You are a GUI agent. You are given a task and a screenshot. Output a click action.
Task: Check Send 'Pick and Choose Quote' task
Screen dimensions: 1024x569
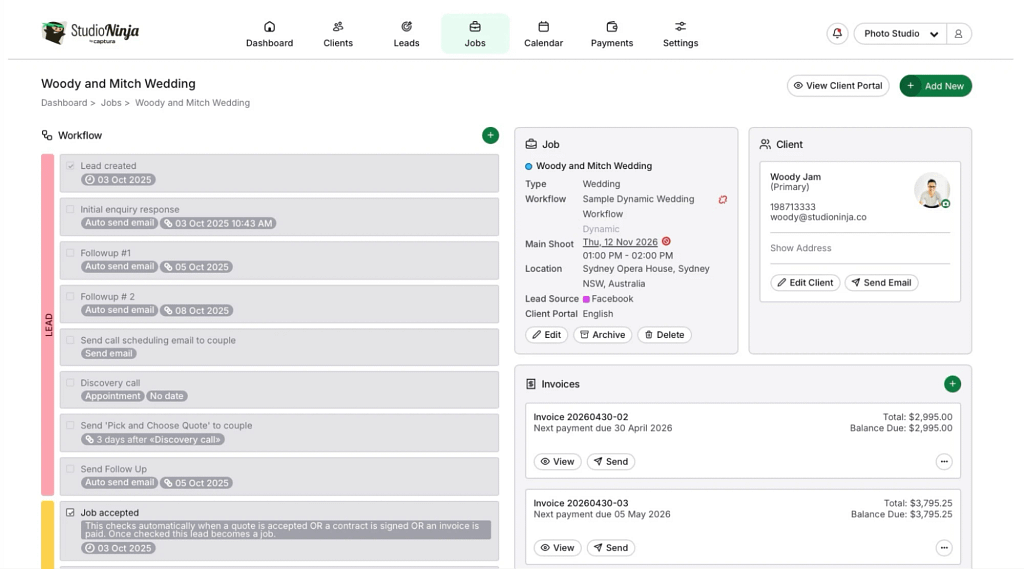pyautogui.click(x=71, y=425)
